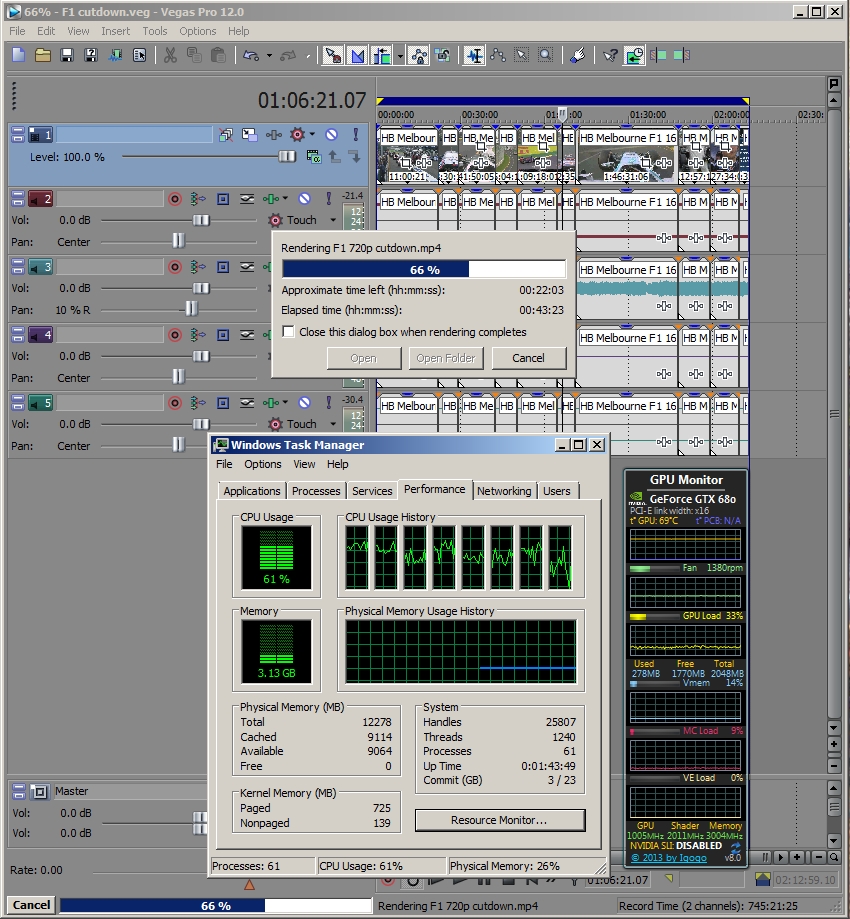Open the Auto Ripple mode dropdown arrow
The width and height of the screenshot is (850, 919).
pos(400,56)
